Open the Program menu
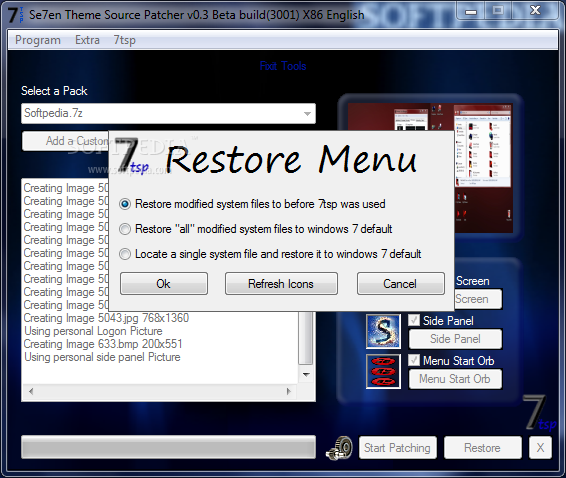 38,40
